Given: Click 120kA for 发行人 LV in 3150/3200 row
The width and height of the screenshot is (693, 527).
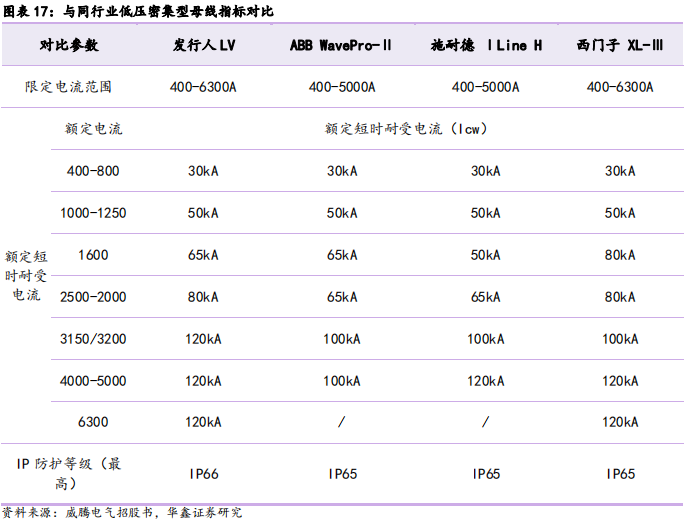Looking at the screenshot, I should [203, 339].
